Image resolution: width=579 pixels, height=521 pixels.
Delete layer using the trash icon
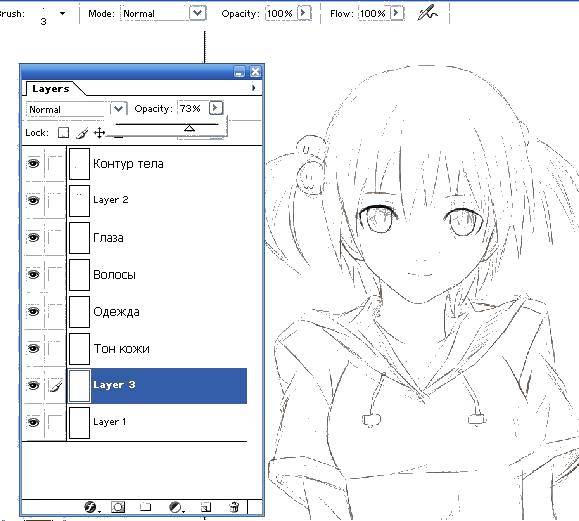click(x=234, y=507)
